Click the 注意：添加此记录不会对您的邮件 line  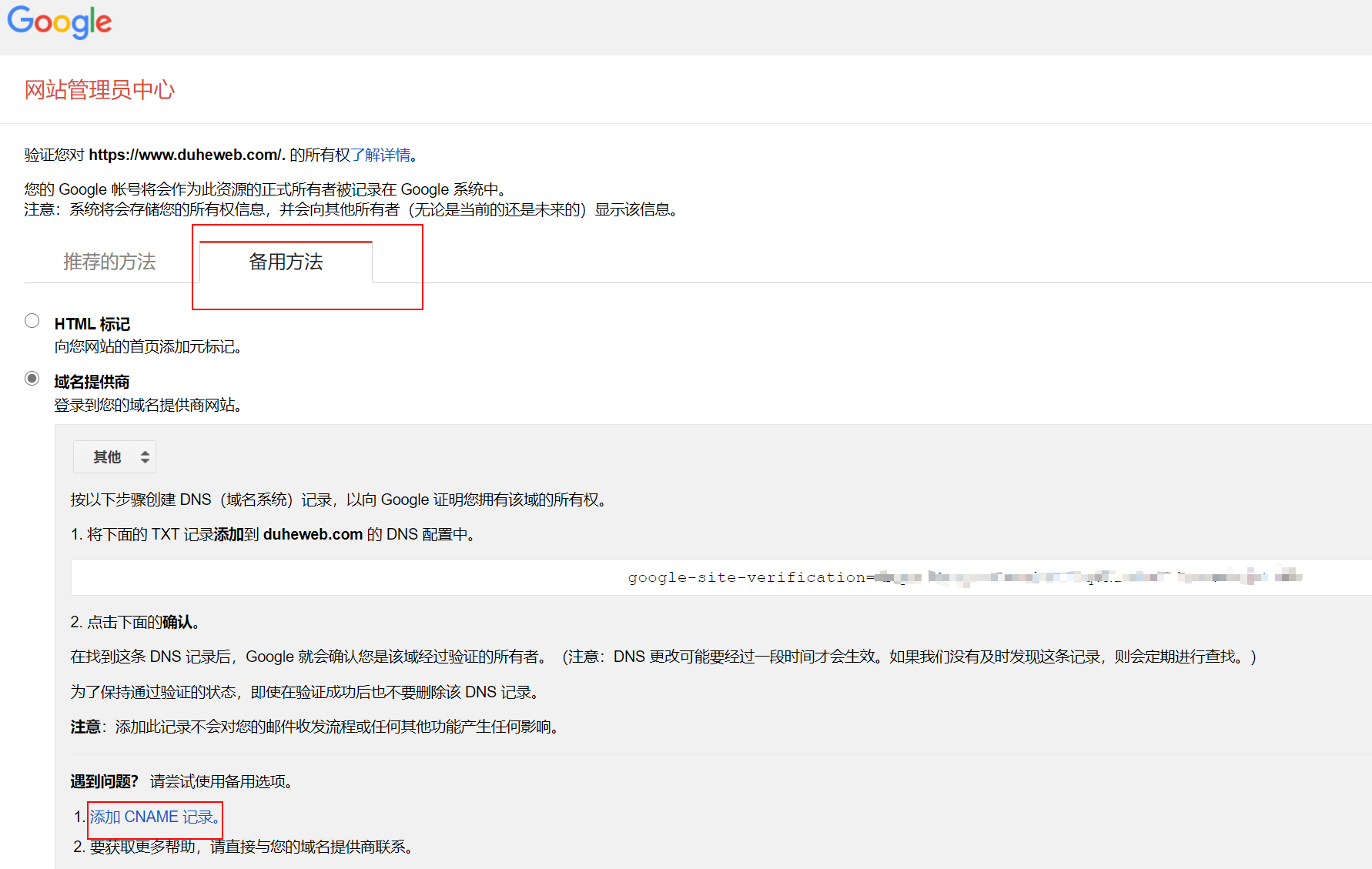coord(316,727)
